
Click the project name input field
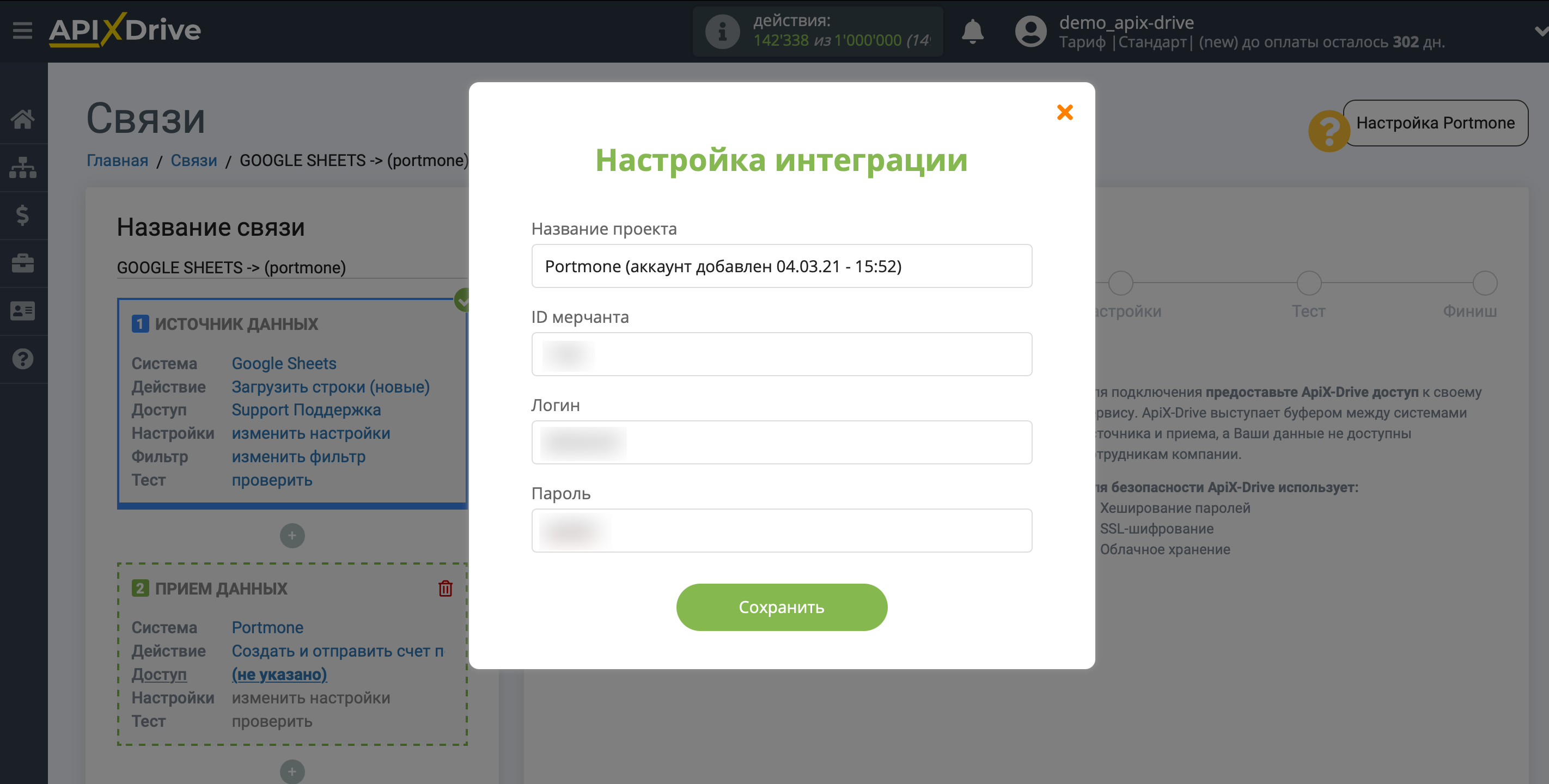click(x=782, y=266)
